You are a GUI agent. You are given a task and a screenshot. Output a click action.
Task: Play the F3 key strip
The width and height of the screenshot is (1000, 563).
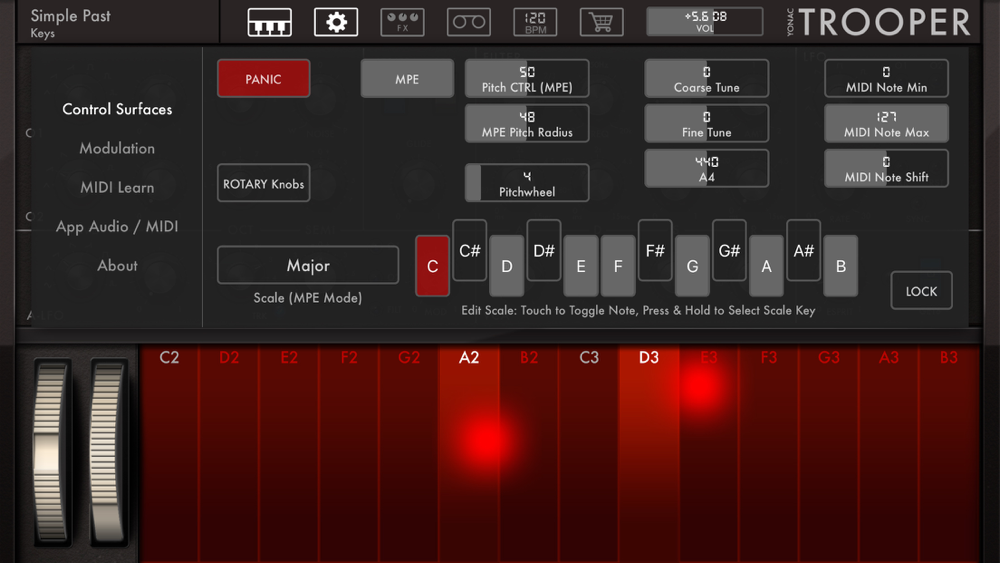click(x=768, y=454)
